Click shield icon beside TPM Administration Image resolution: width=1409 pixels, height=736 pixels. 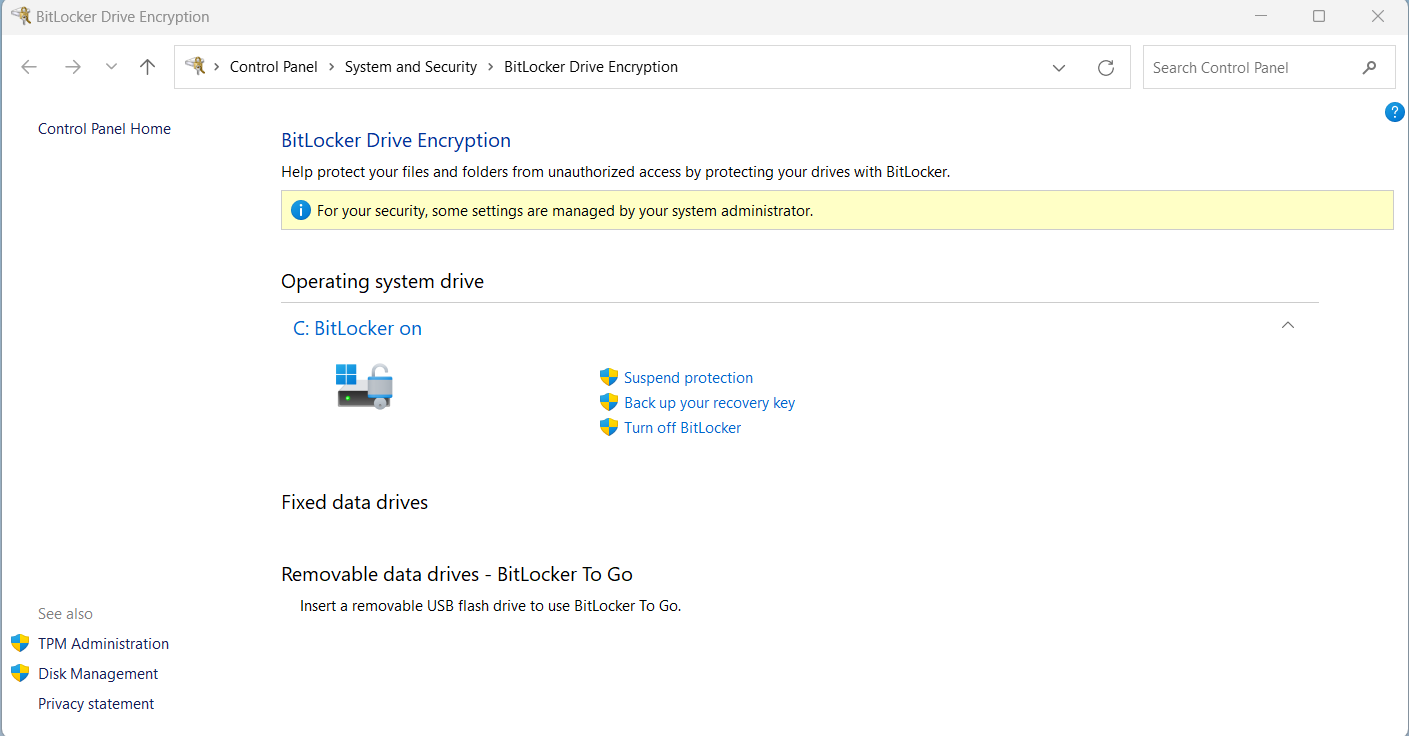[20, 643]
